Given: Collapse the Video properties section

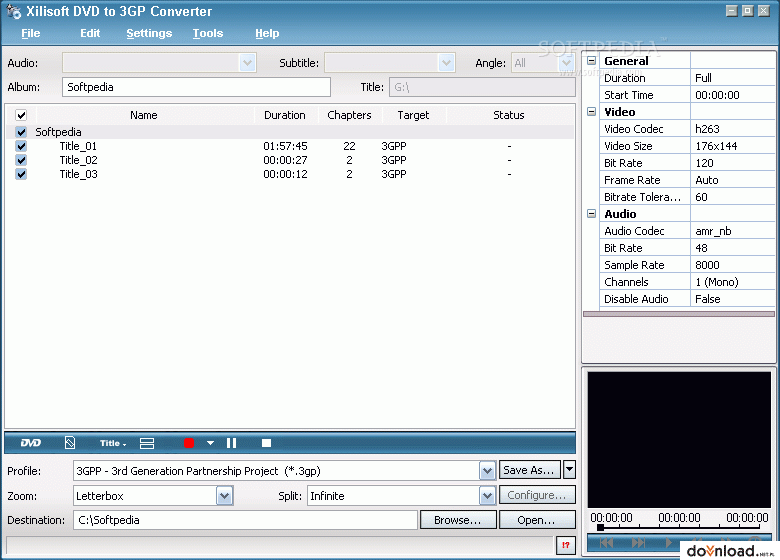Looking at the screenshot, I should click(591, 111).
